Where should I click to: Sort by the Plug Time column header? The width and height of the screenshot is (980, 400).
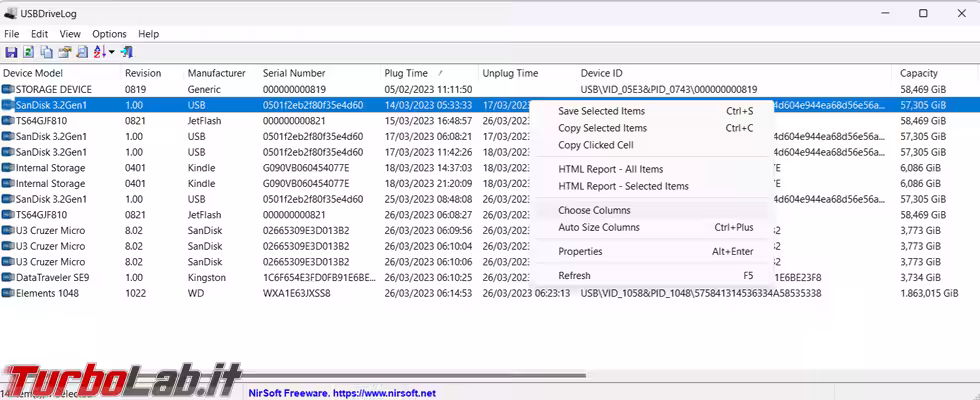click(406, 73)
